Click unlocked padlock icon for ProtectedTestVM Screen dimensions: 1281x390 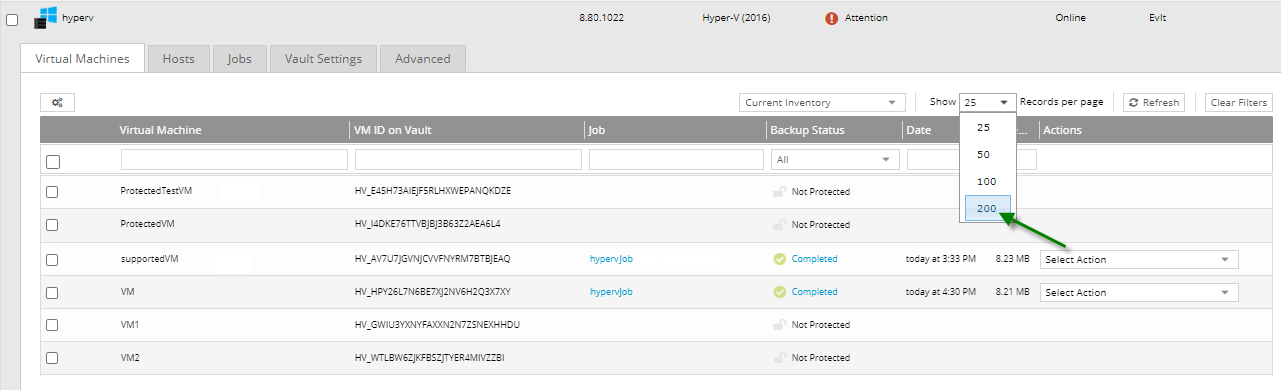tap(779, 191)
